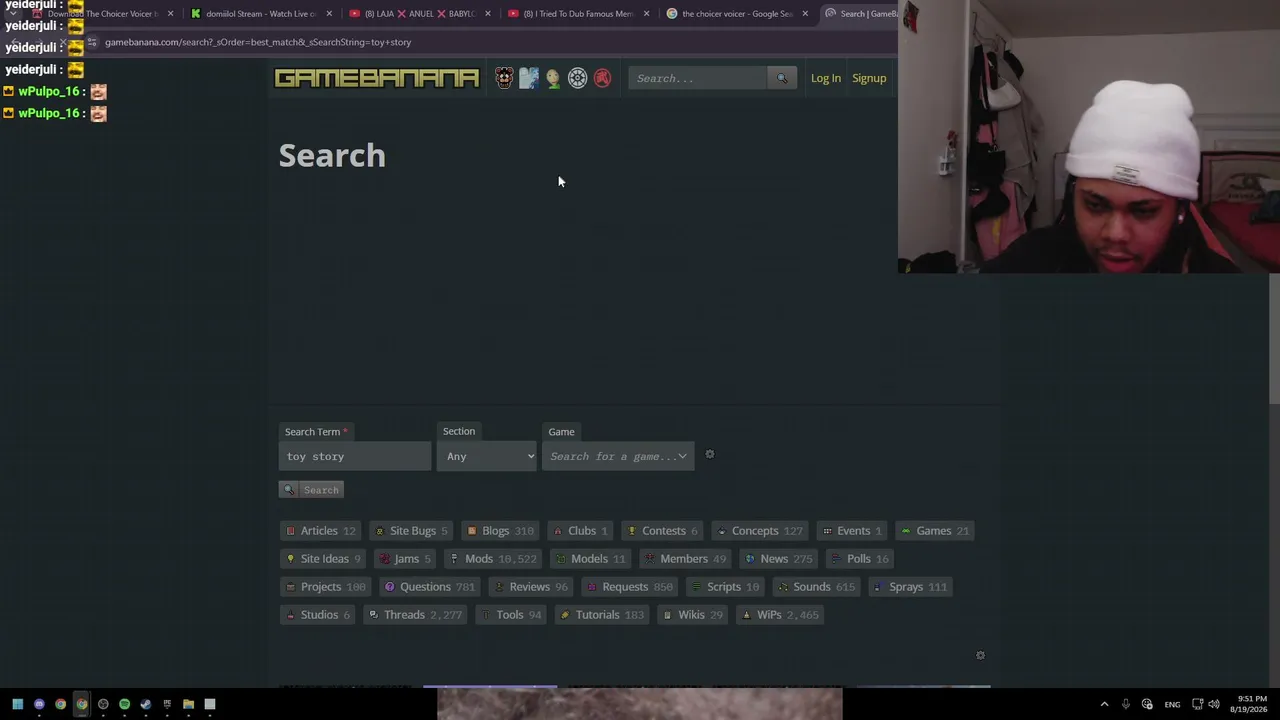The height and width of the screenshot is (720, 1280).
Task: Open the 'Search for a game' dropdown
Action: click(x=618, y=456)
